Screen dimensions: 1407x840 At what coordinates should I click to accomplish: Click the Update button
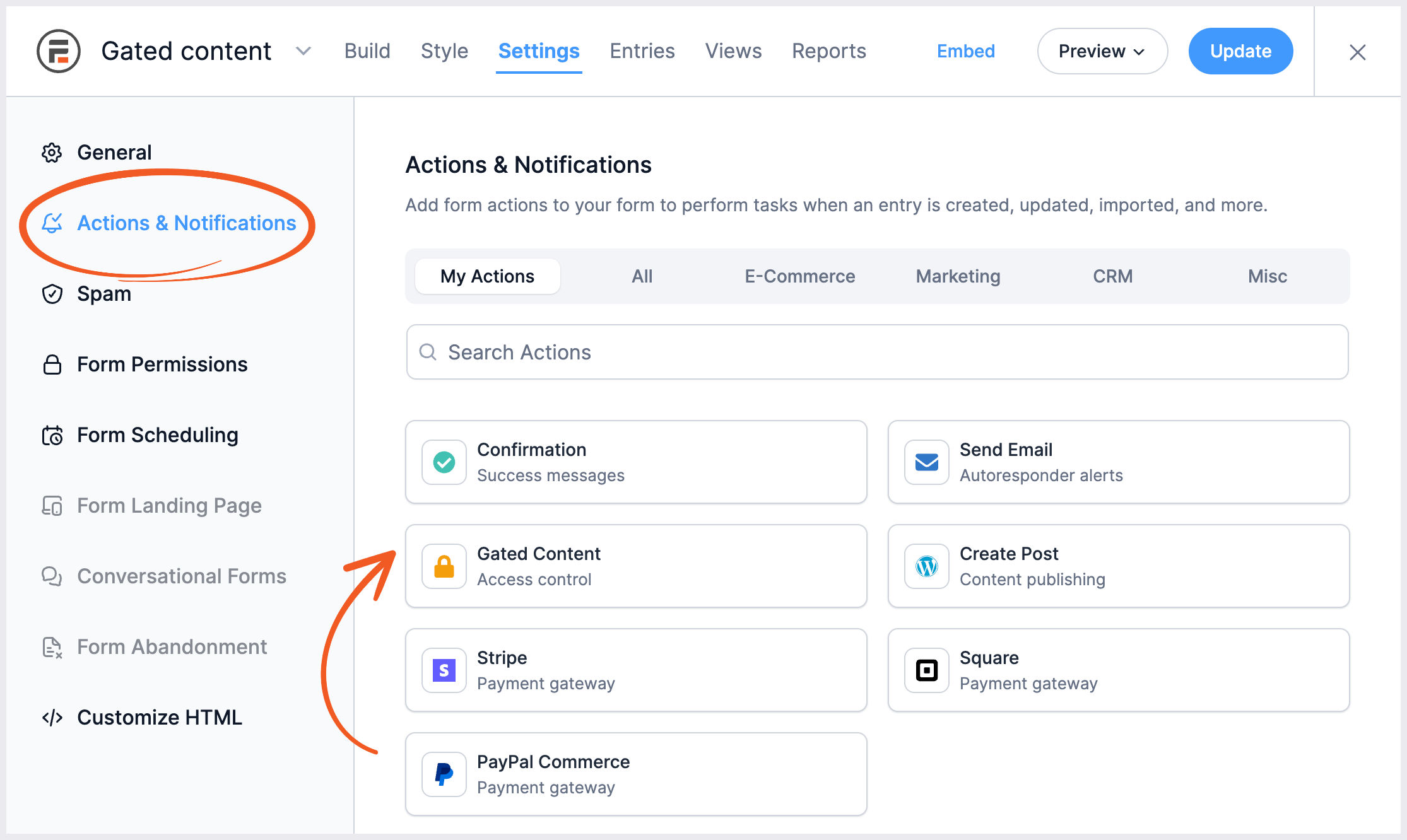(1240, 51)
